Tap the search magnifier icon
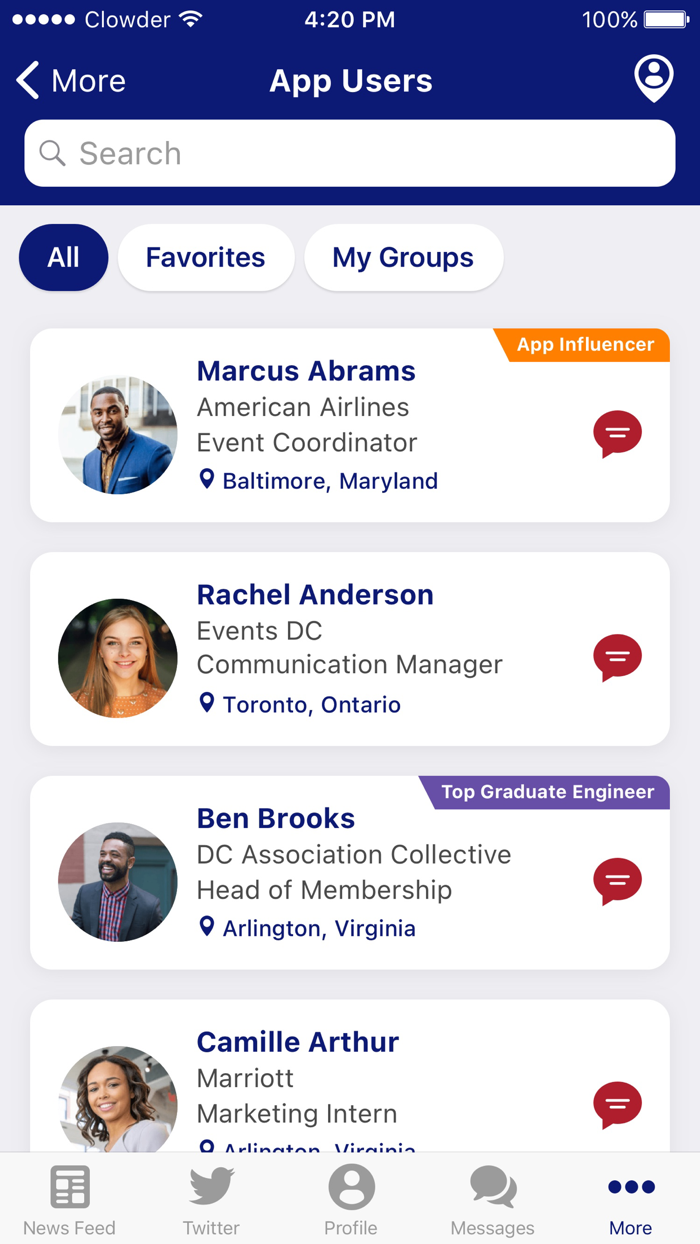This screenshot has width=700, height=1244. click(51, 153)
